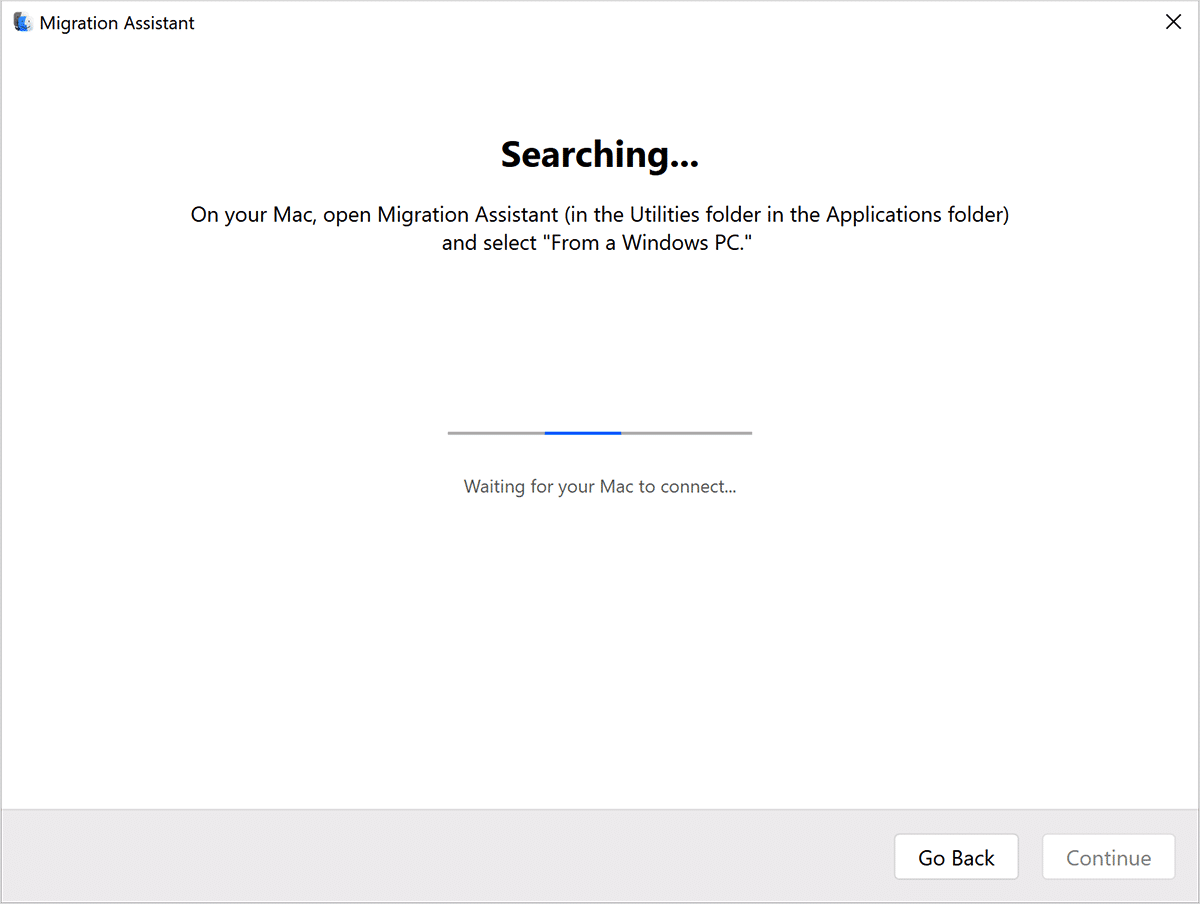Click the Migration Assistant window title text
1200x904 pixels.
point(117,22)
